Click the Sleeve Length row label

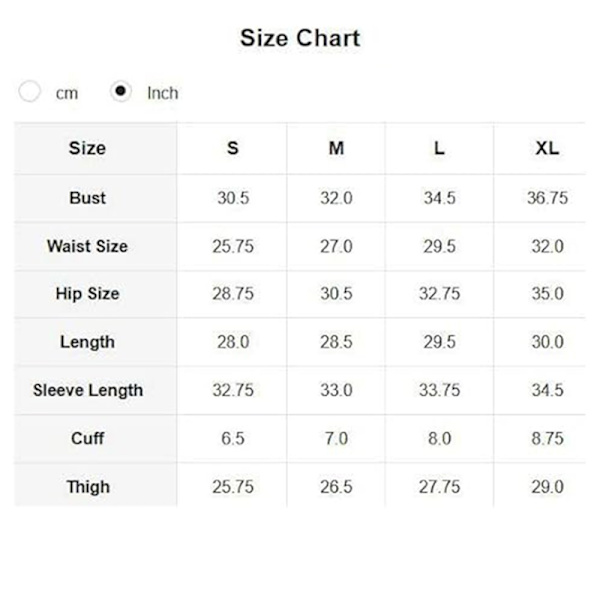tap(87, 390)
